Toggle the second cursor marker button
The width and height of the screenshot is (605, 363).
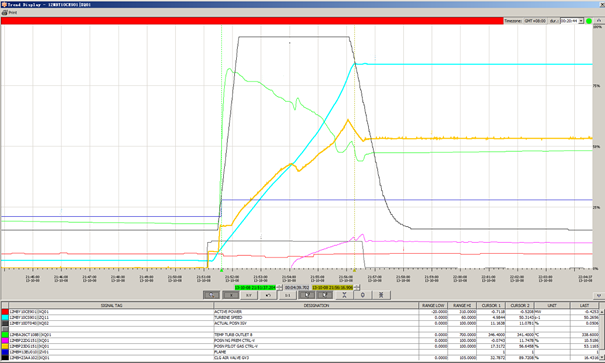tap(325, 295)
